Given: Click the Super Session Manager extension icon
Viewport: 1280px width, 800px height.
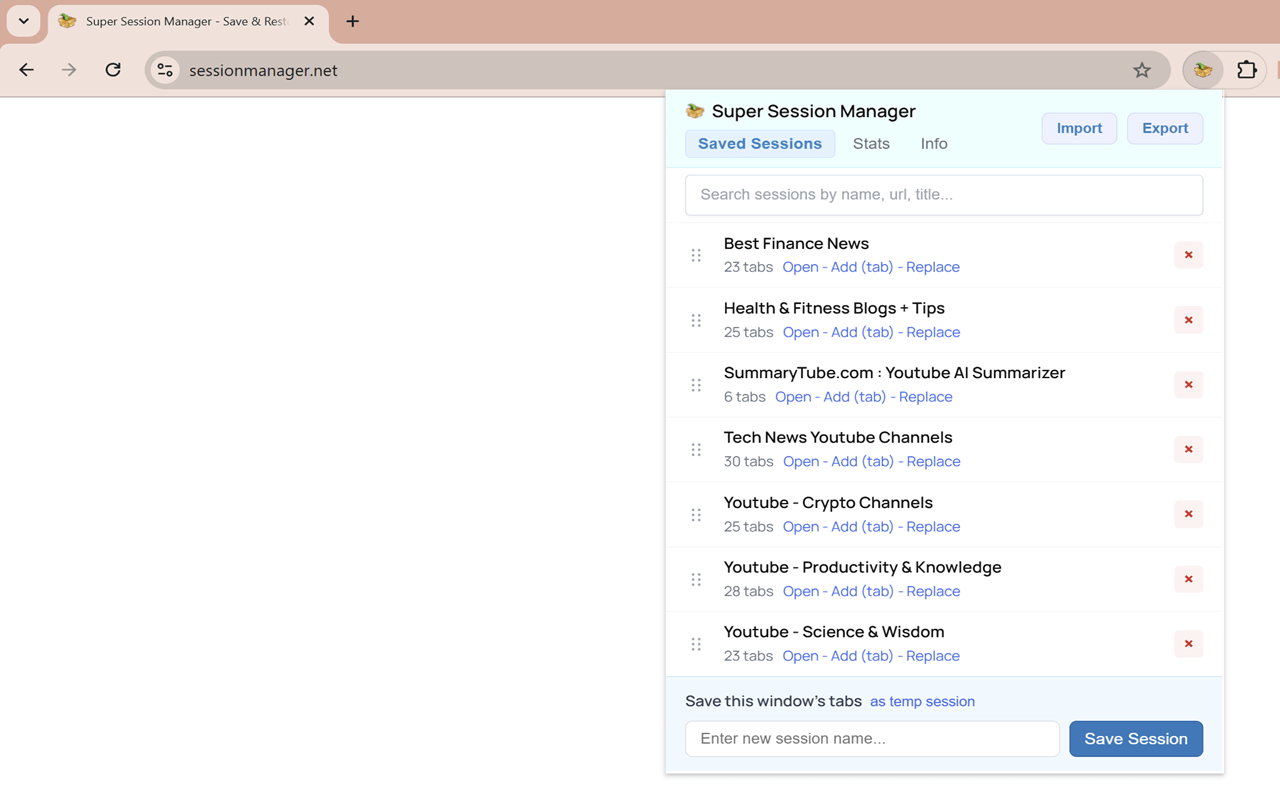Looking at the screenshot, I should pyautogui.click(x=1202, y=70).
